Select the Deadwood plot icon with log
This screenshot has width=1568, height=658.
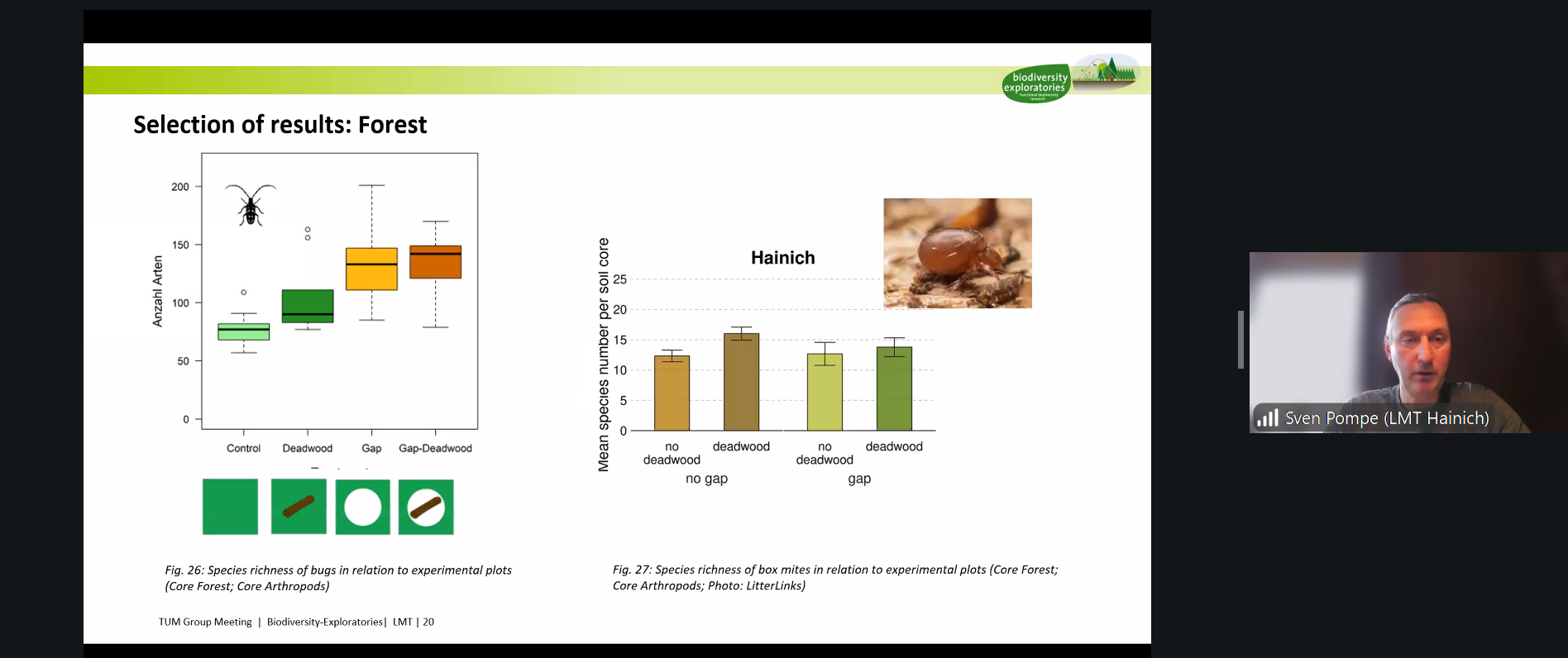[x=299, y=507]
